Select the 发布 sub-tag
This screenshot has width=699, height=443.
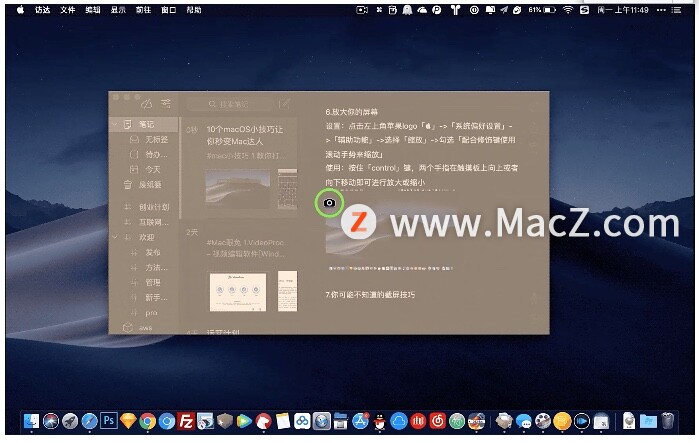(x=144, y=252)
